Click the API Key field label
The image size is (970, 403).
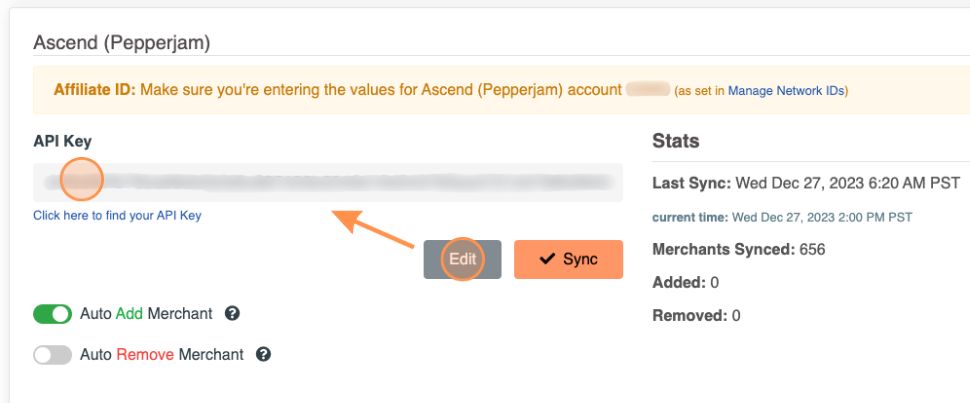[x=62, y=141]
